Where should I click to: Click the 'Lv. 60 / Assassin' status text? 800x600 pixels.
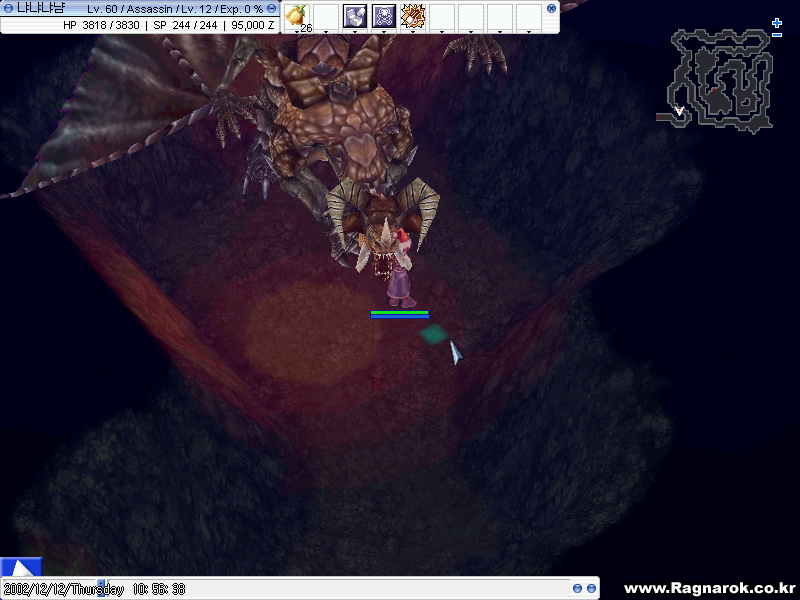click(x=129, y=9)
